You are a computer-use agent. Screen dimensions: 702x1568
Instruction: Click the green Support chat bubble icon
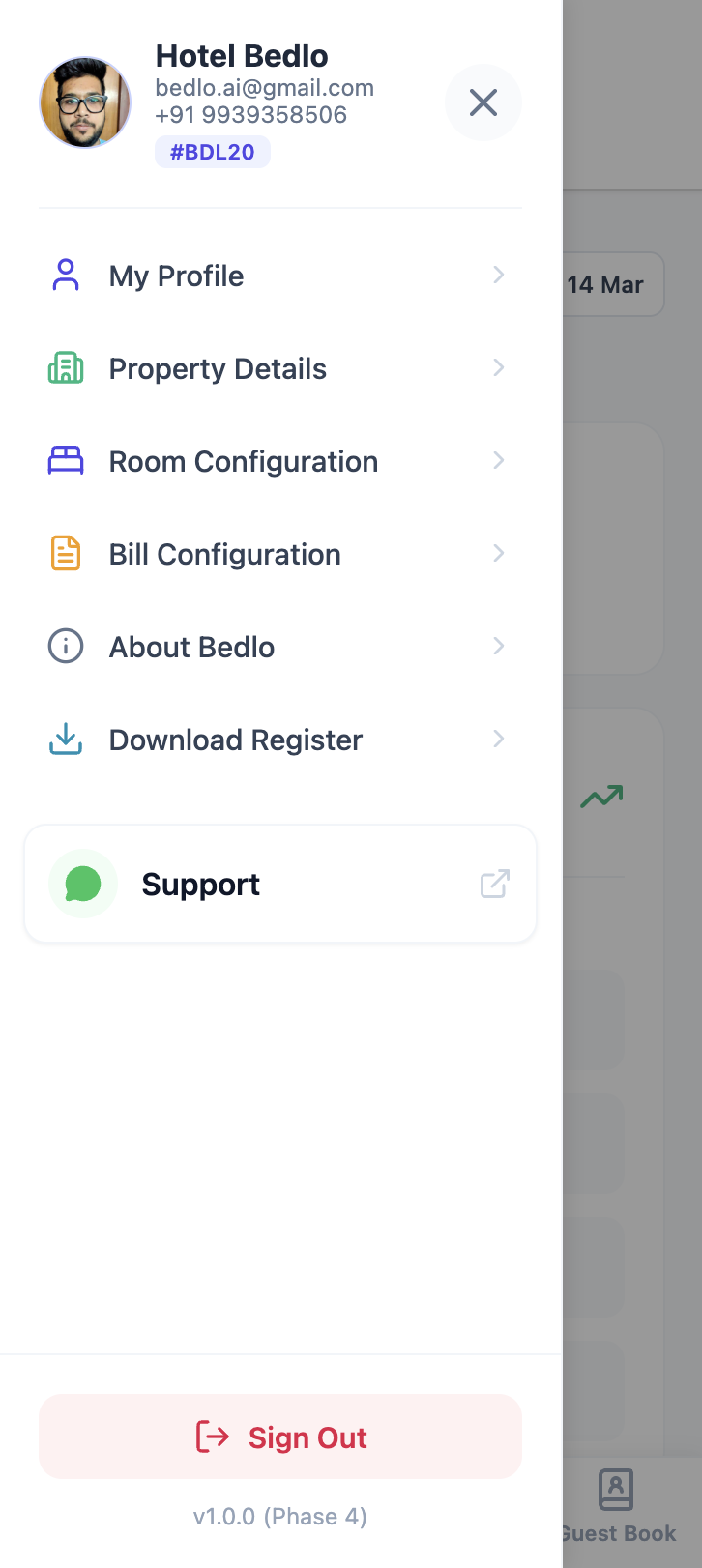tap(83, 884)
